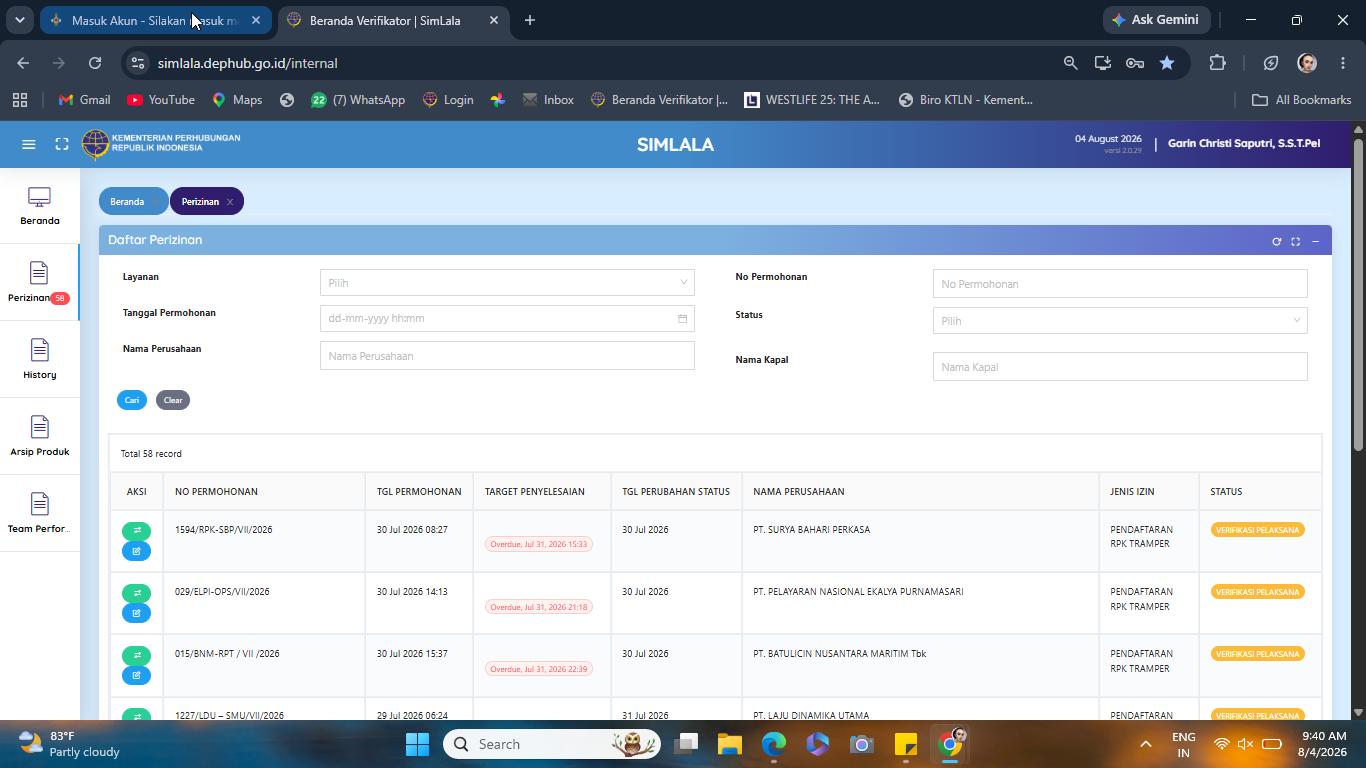Focus the Nama Perusahaan input field
The image size is (1366, 768).
coord(507,356)
